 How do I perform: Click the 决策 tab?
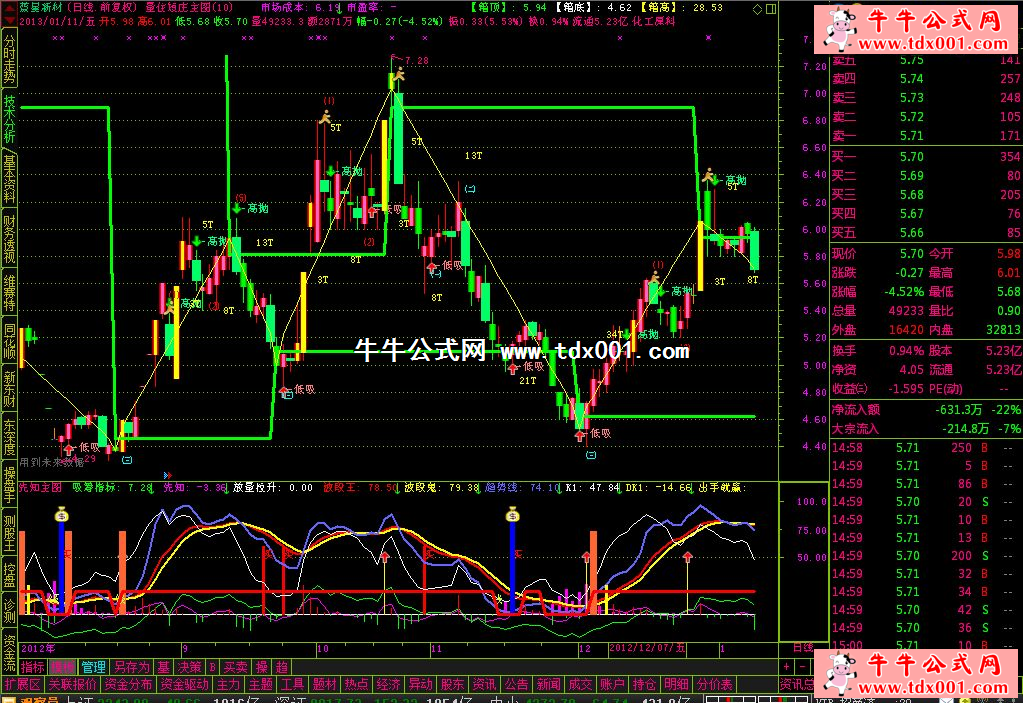[x=190, y=667]
